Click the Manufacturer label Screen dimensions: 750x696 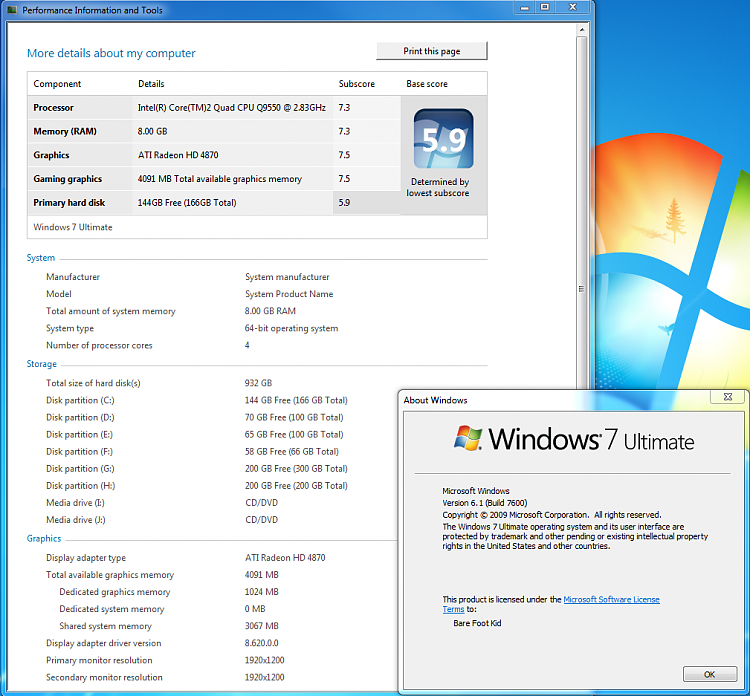pos(73,277)
